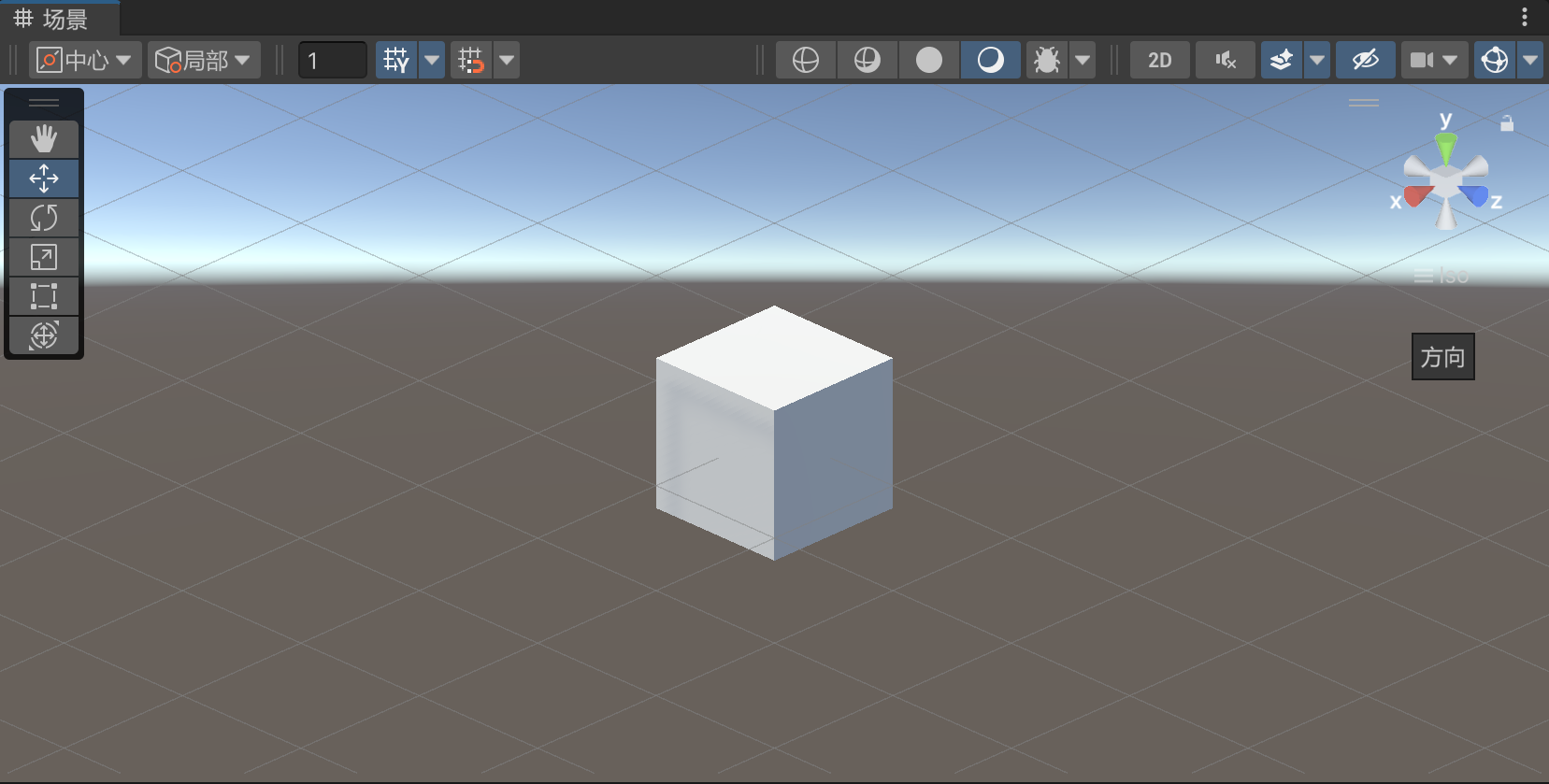Expand snap increment settings arrow
1549x784 pixels.
[x=507, y=60]
